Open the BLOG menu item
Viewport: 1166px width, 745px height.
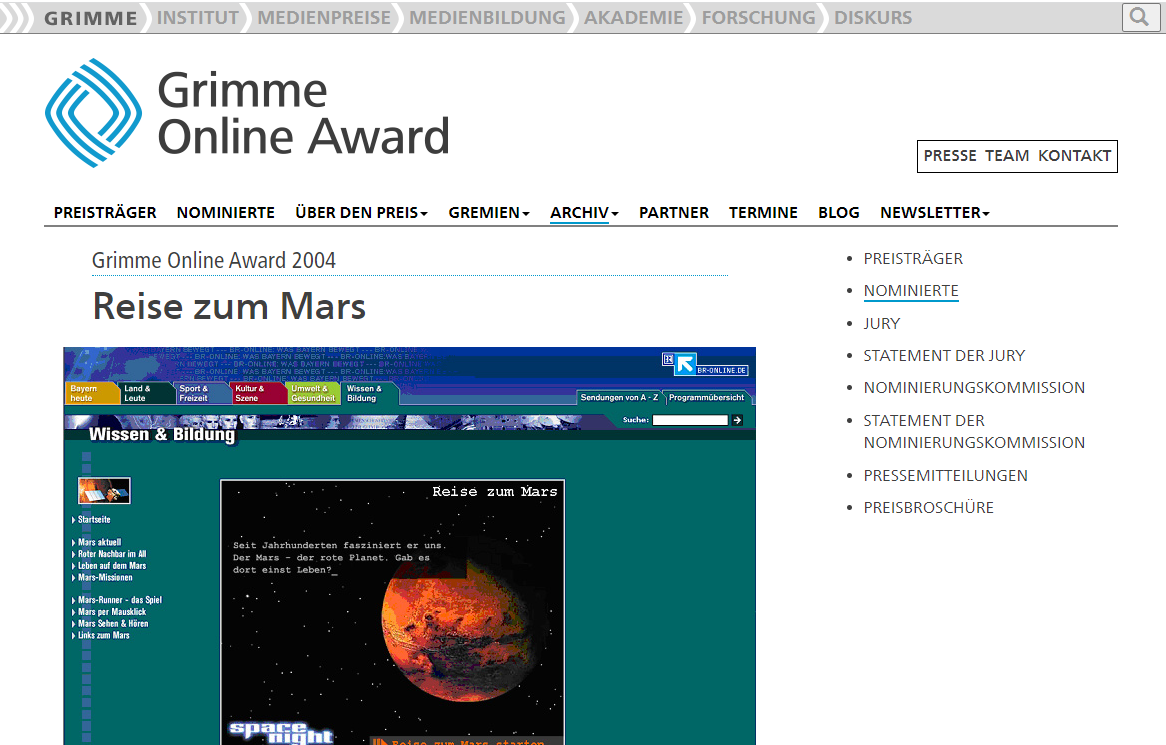tap(839, 213)
